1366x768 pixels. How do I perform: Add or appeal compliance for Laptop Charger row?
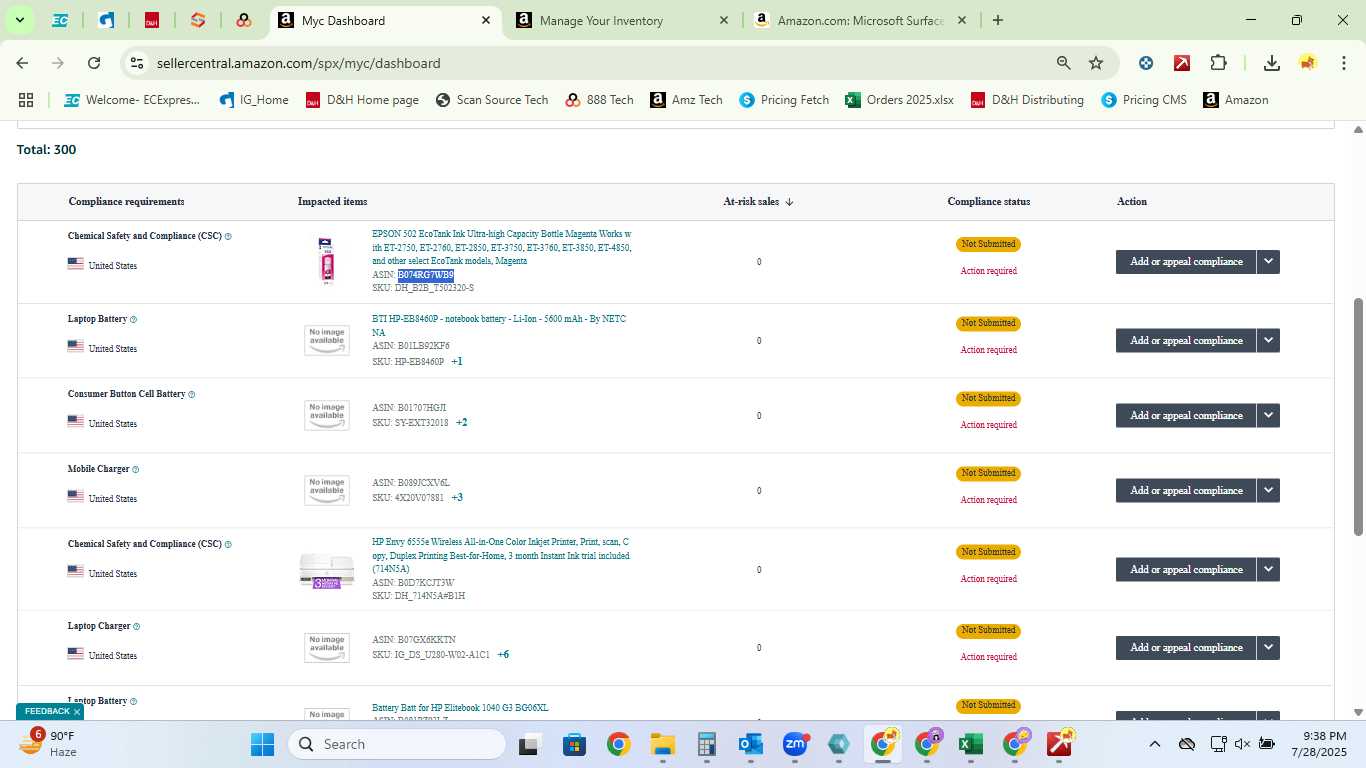point(1186,648)
